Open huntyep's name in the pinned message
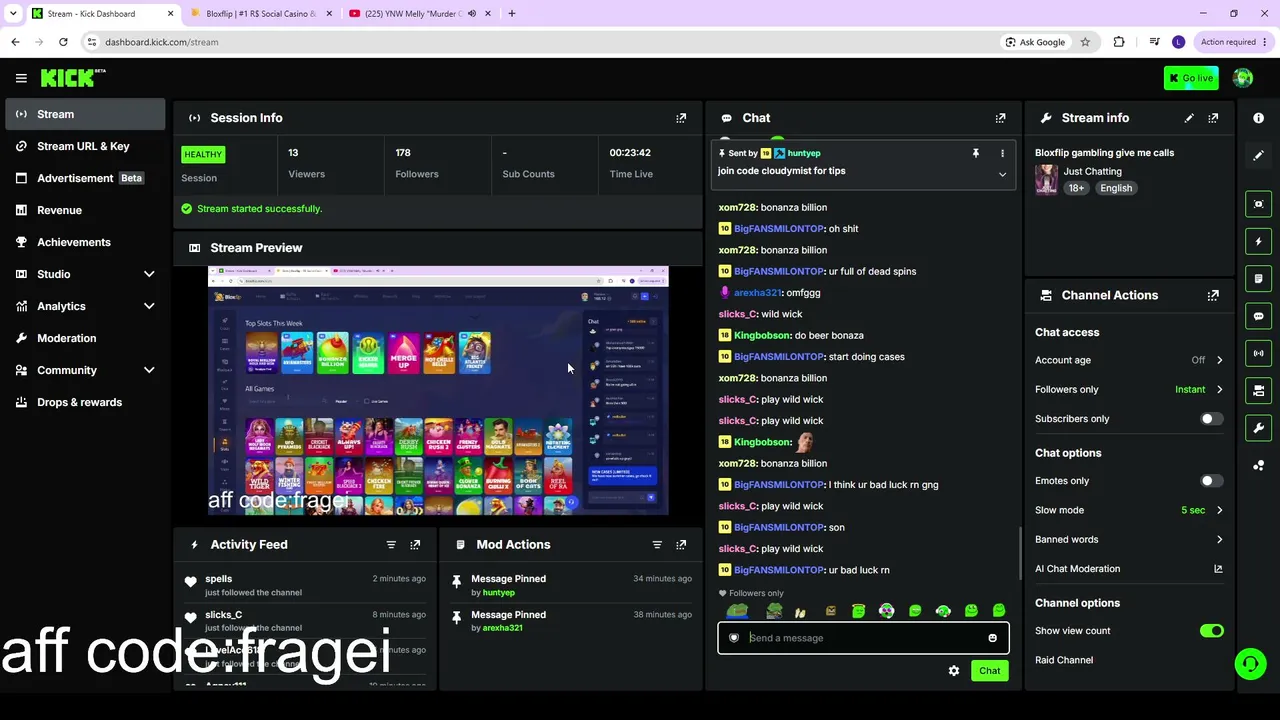Viewport: 1280px width, 720px height. click(804, 153)
